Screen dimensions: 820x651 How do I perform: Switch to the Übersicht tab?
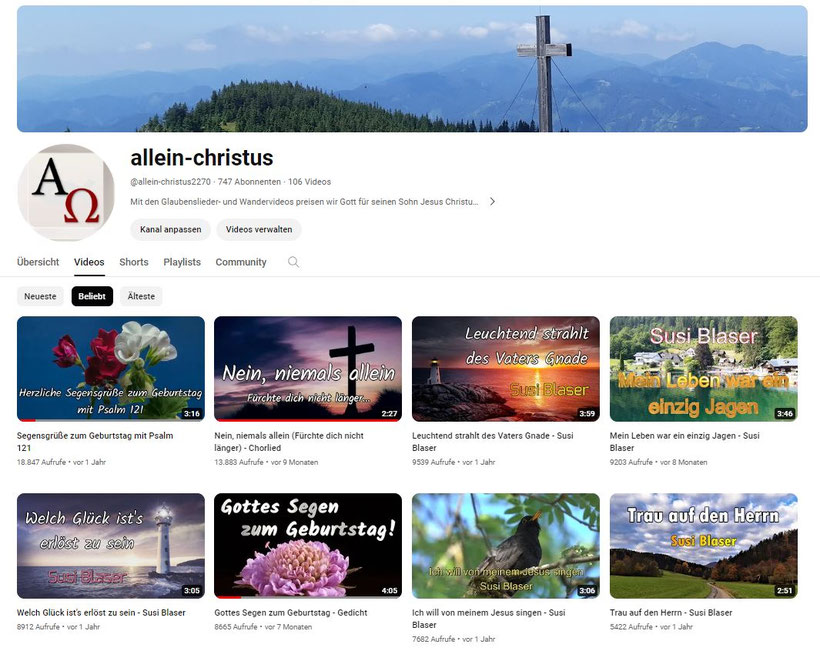pyautogui.click(x=38, y=262)
